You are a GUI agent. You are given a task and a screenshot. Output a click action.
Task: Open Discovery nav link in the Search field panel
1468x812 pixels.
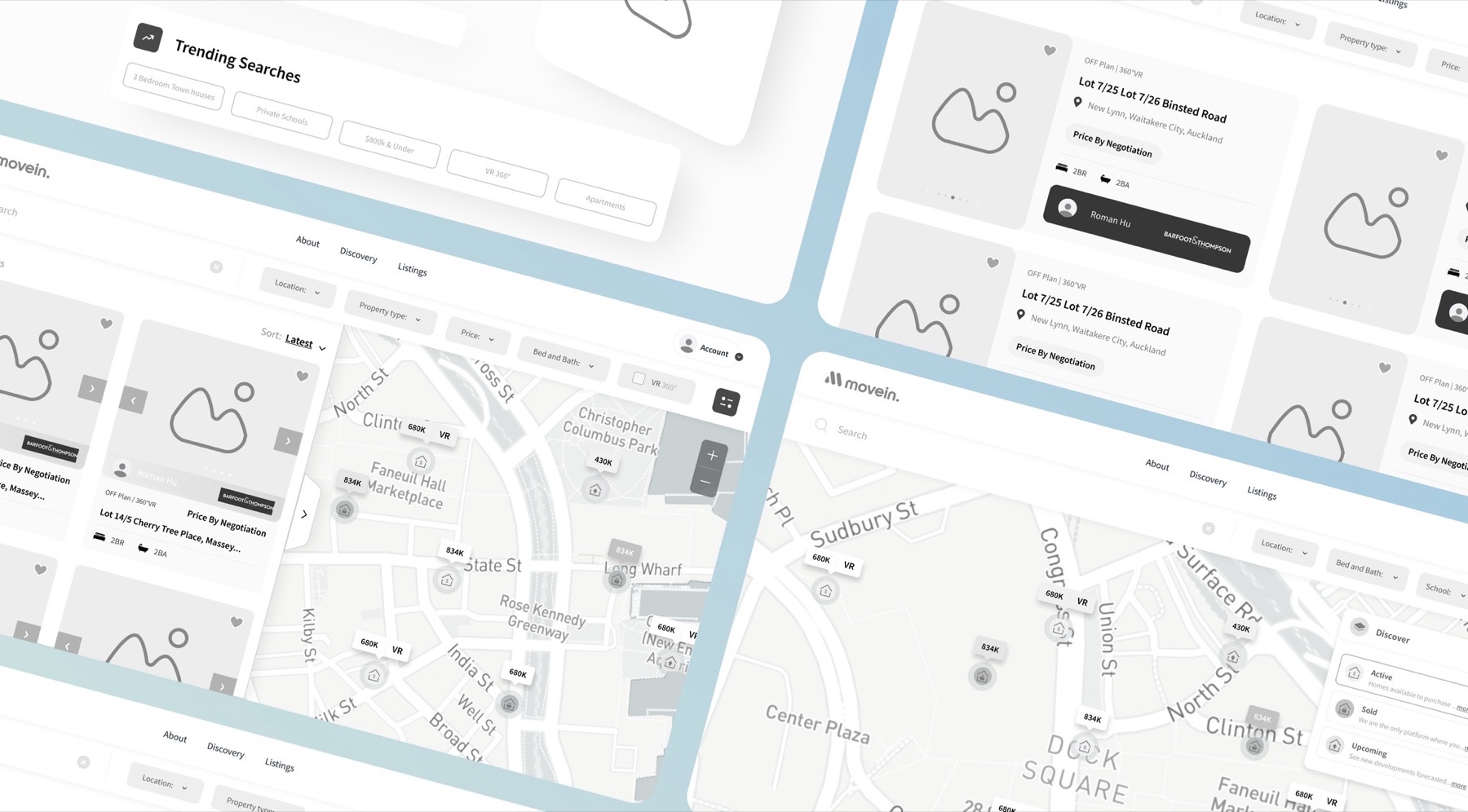point(1208,479)
